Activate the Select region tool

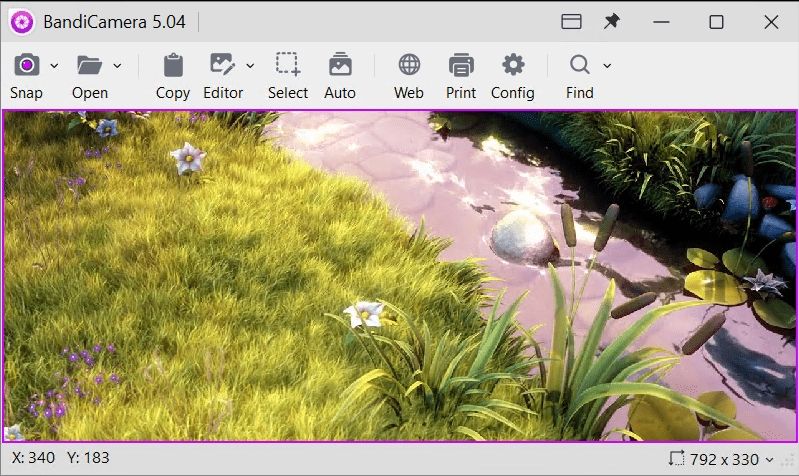288,66
